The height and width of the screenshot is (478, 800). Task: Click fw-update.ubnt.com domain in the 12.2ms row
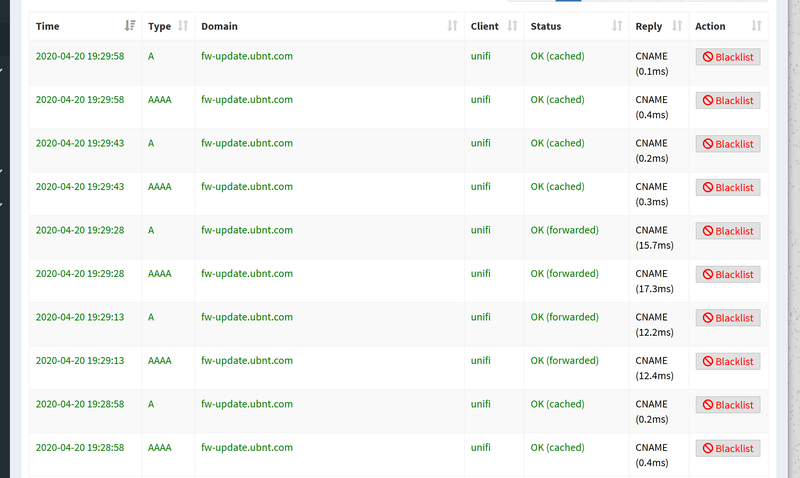pyautogui.click(x=246, y=317)
